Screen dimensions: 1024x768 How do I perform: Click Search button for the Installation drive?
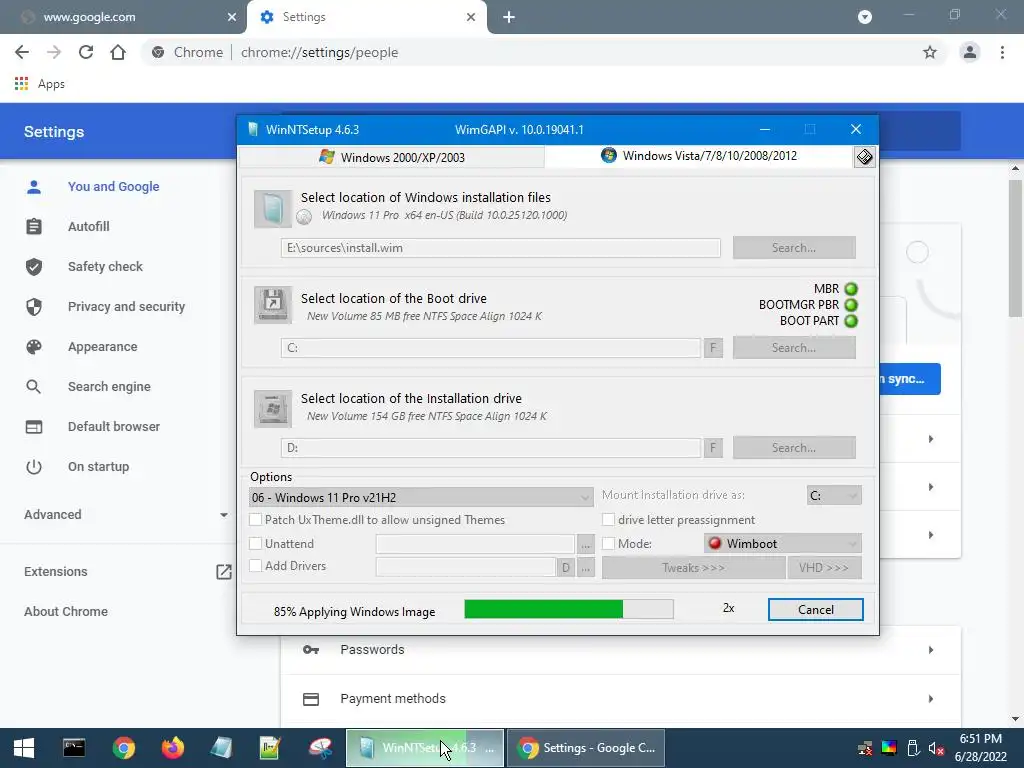pos(794,447)
